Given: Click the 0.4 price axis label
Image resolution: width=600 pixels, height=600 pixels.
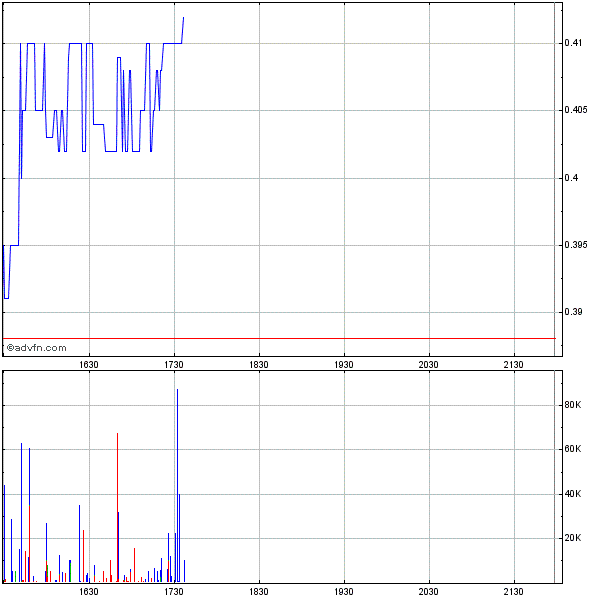Looking at the screenshot, I should point(570,178).
